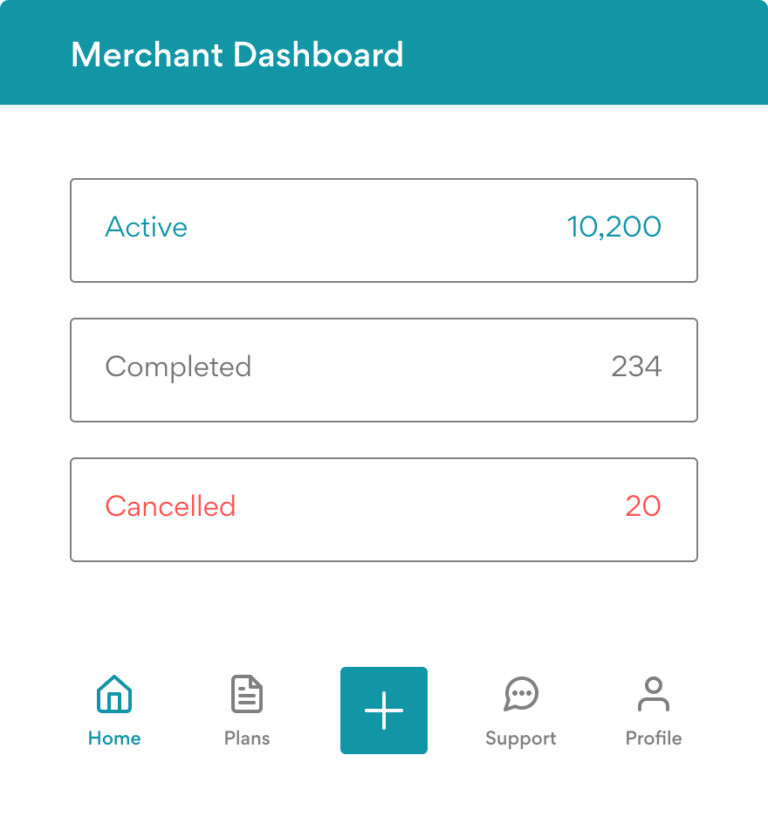Click the teal header bar

[580, 52]
